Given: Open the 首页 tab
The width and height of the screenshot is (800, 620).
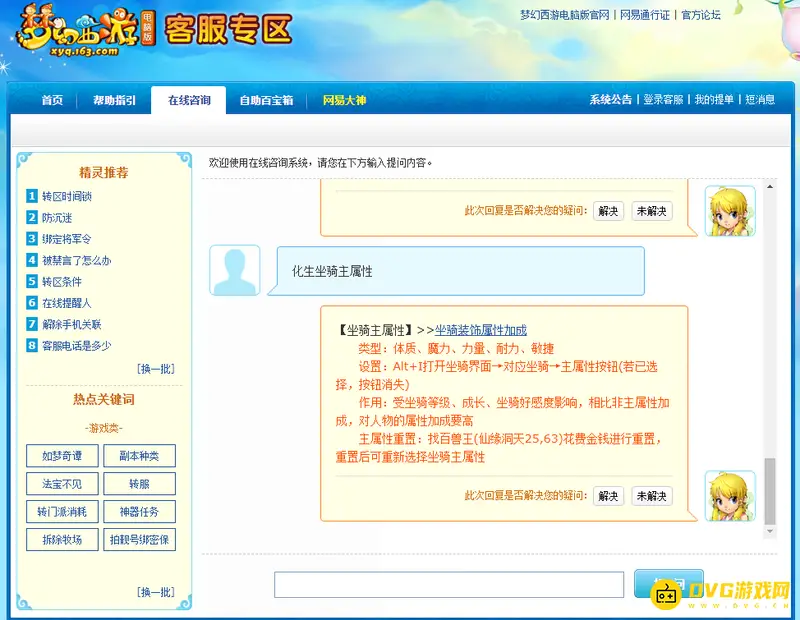Looking at the screenshot, I should 52,100.
